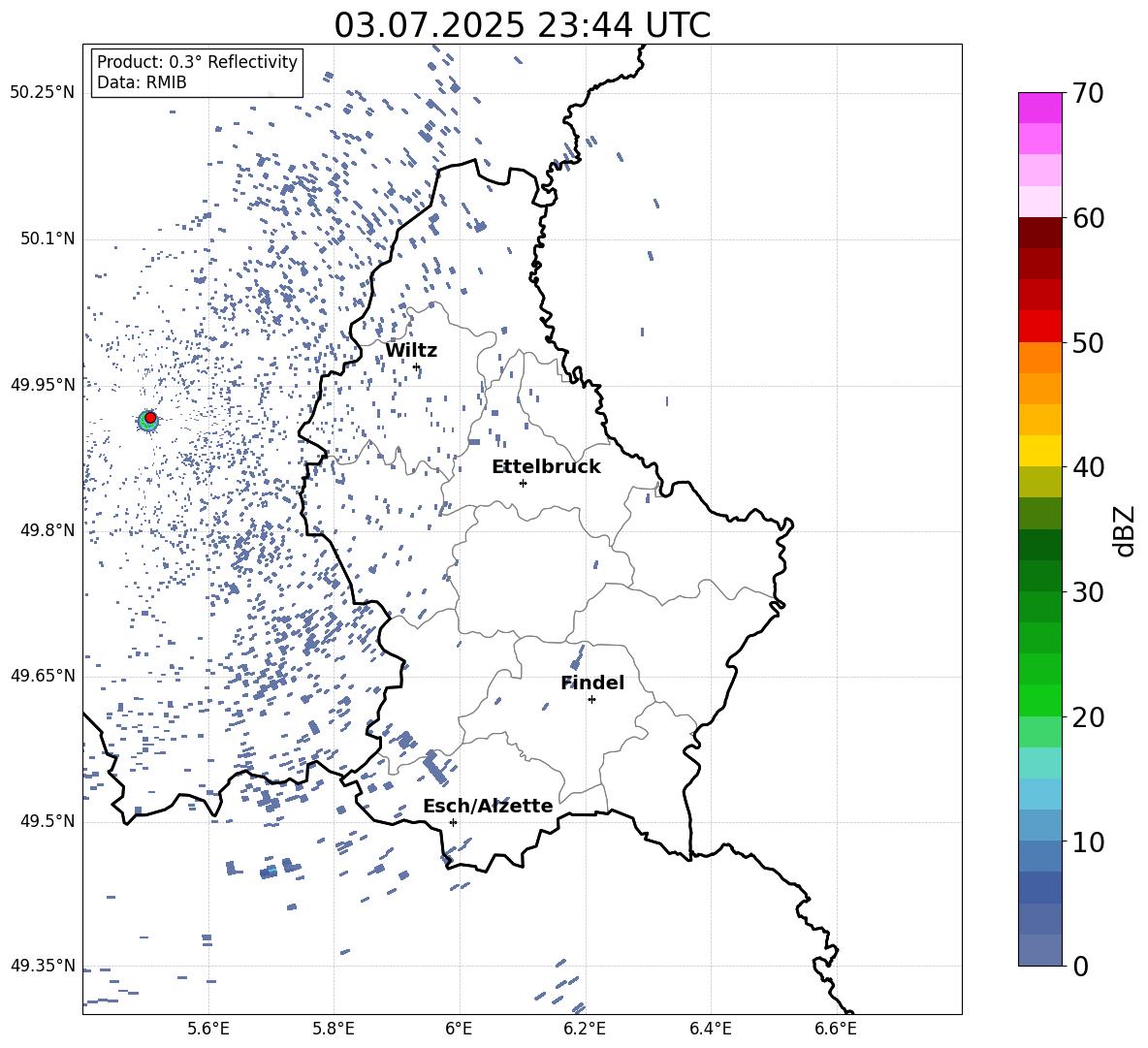Click the Ettelbruck city label

pos(546,467)
